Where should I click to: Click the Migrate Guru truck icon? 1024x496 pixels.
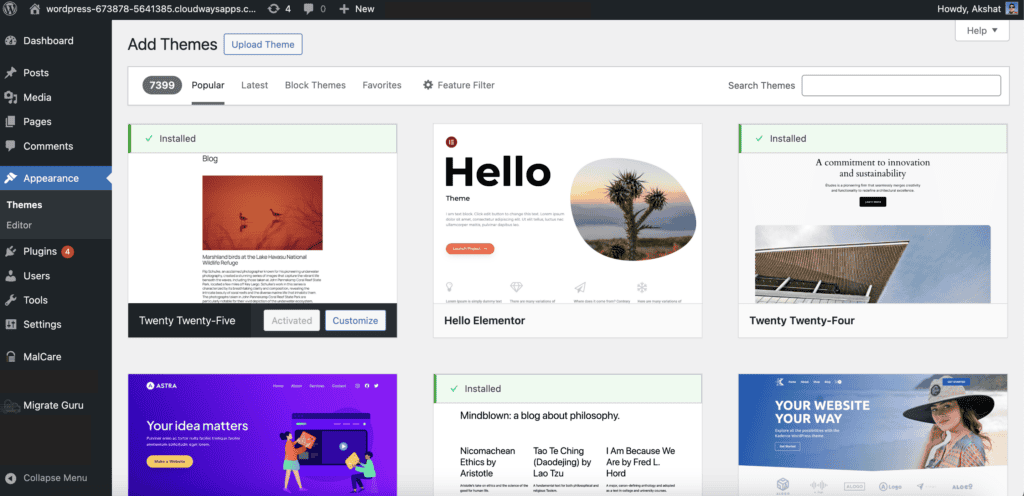[x=10, y=405]
